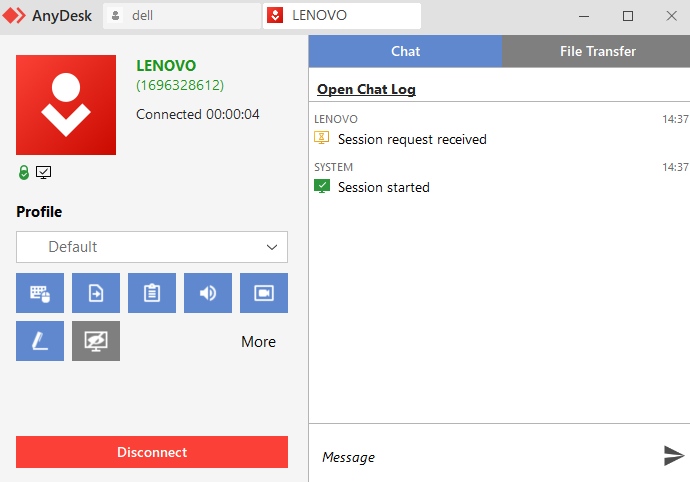Click the LENOVO name heading

click(166, 66)
